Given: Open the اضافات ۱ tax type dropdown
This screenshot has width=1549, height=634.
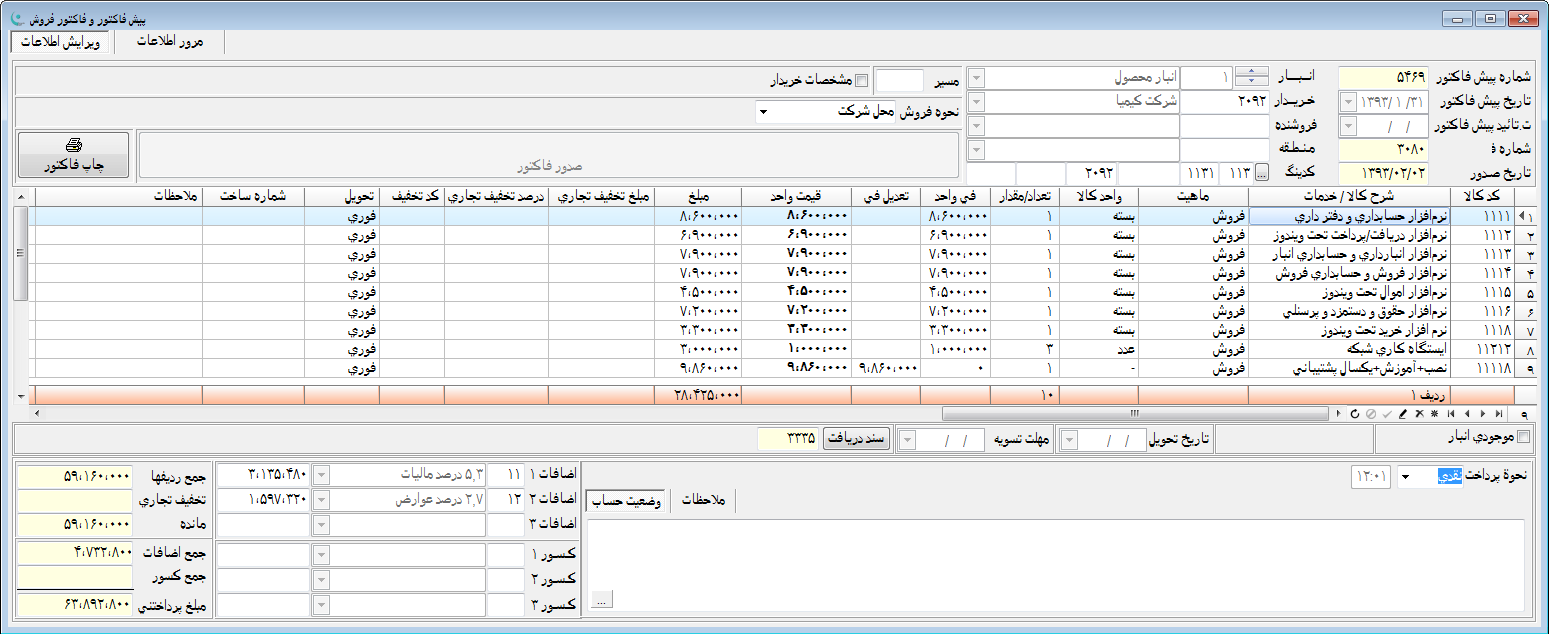Looking at the screenshot, I should pyautogui.click(x=322, y=474).
